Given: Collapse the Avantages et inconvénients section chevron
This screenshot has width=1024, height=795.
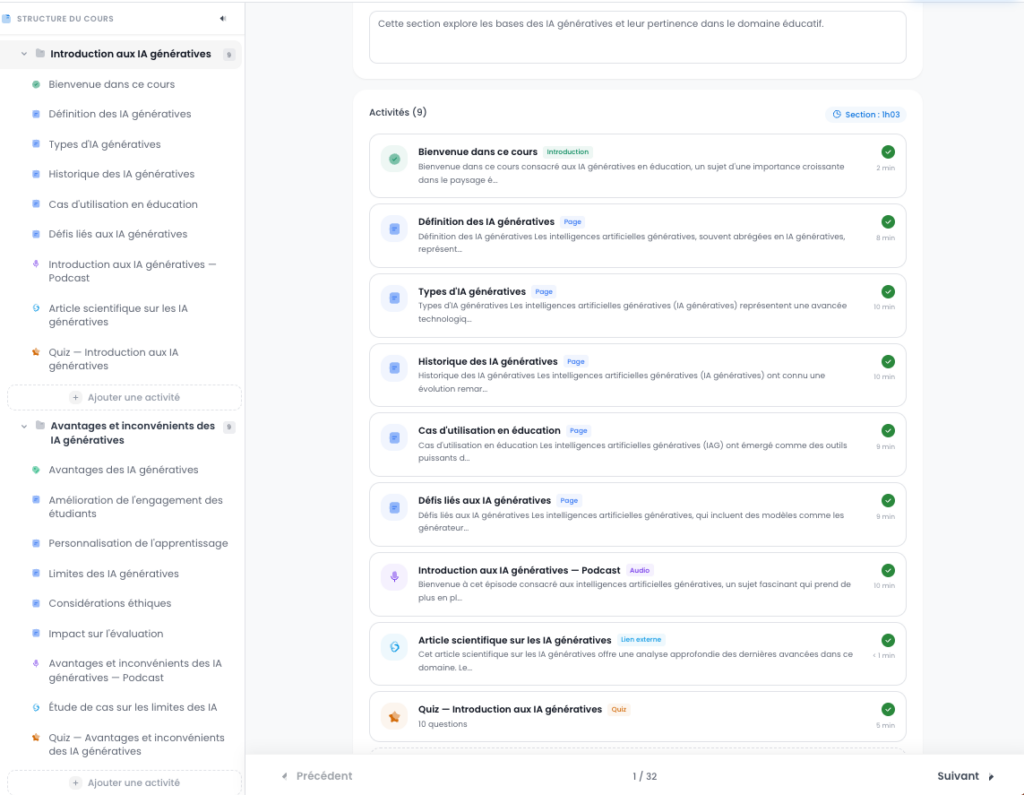Looking at the screenshot, I should tap(24, 426).
